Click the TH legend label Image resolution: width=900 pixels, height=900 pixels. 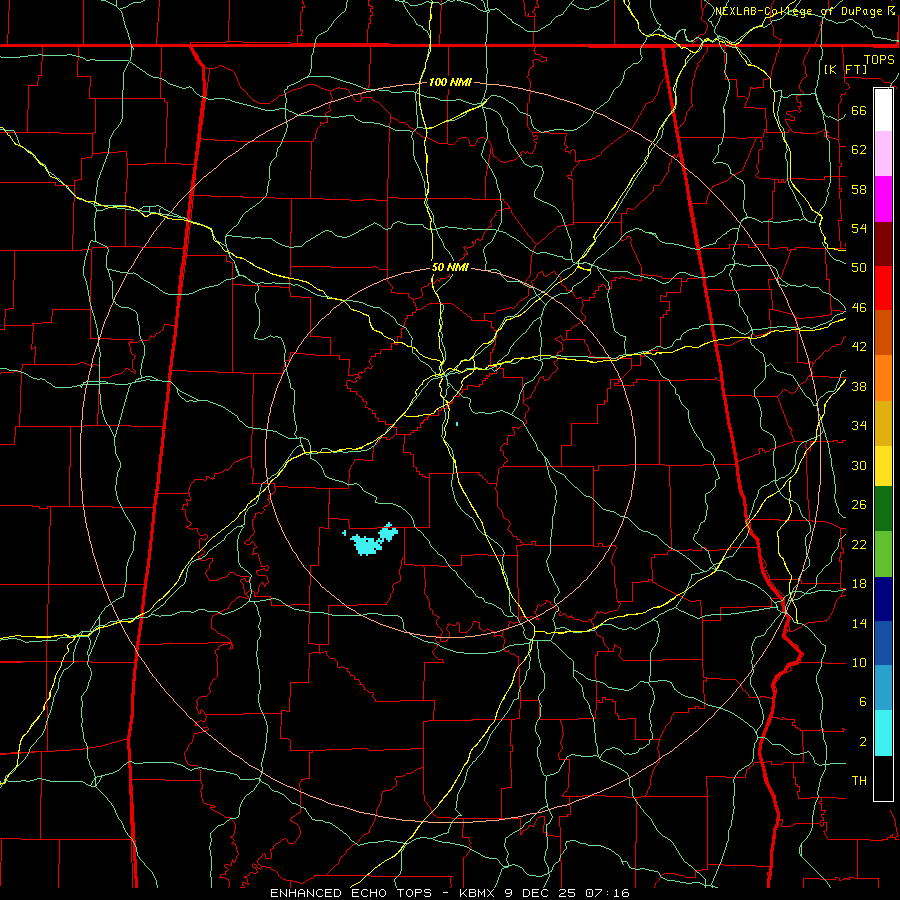pyautogui.click(x=859, y=781)
